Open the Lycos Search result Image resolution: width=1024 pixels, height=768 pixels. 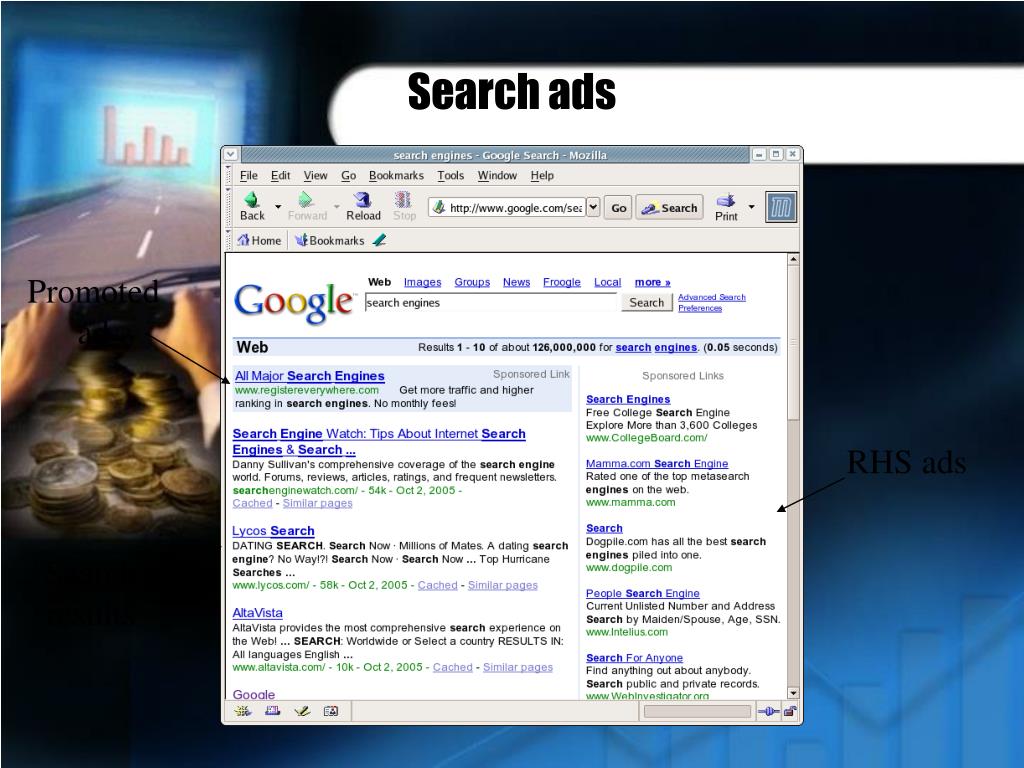point(273,531)
